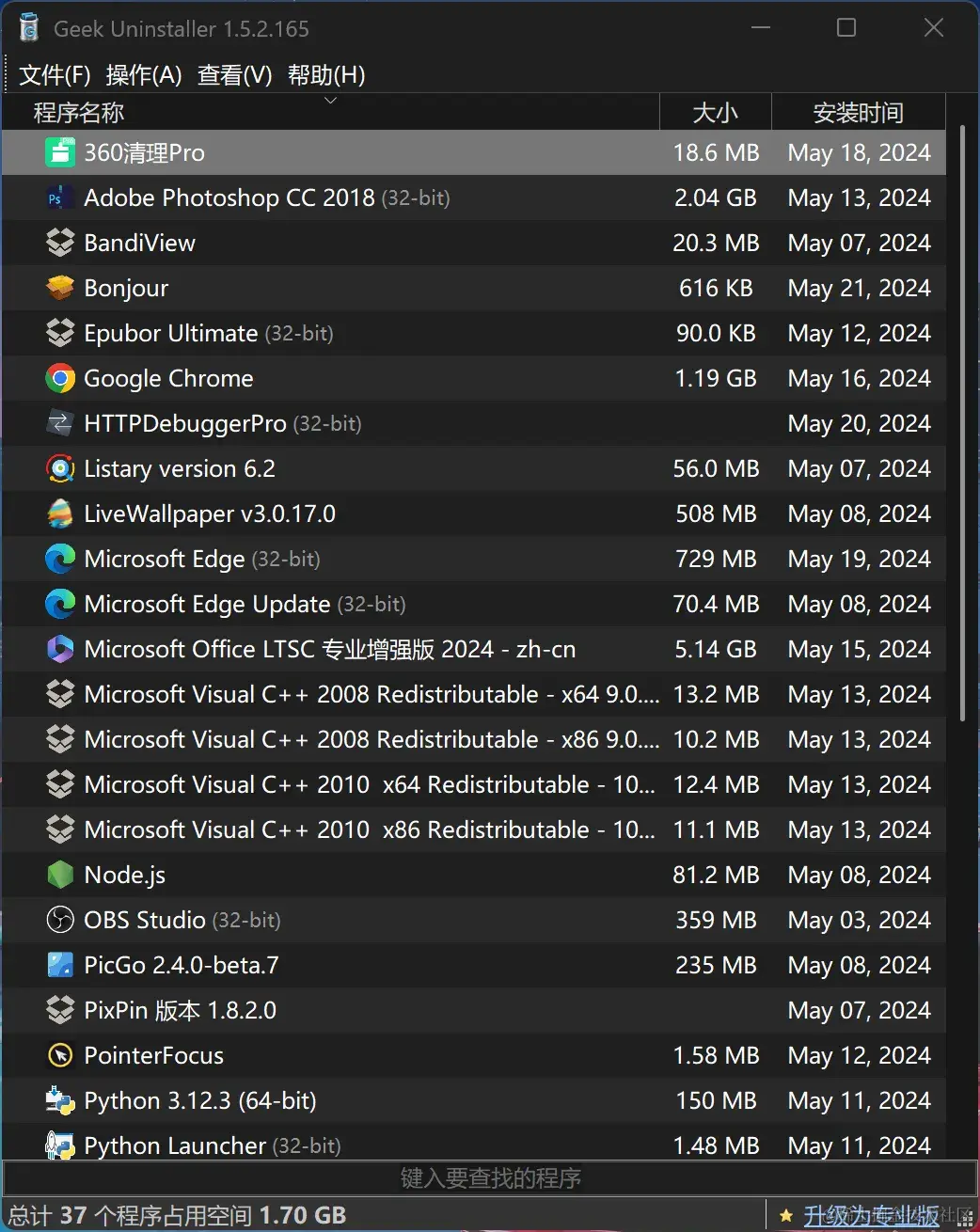
Task: Click the Microsoft Office LTSC icon
Action: tap(60, 649)
